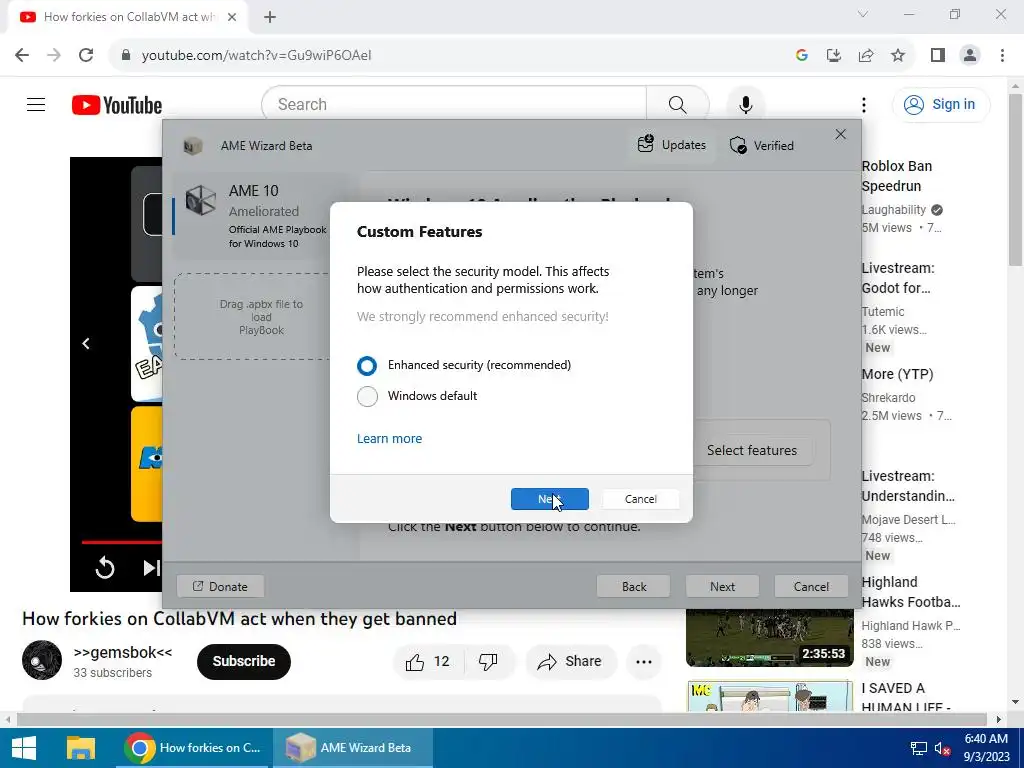The height and width of the screenshot is (768, 1024).
Task: Bookmark this page with star icon
Action: point(898,55)
